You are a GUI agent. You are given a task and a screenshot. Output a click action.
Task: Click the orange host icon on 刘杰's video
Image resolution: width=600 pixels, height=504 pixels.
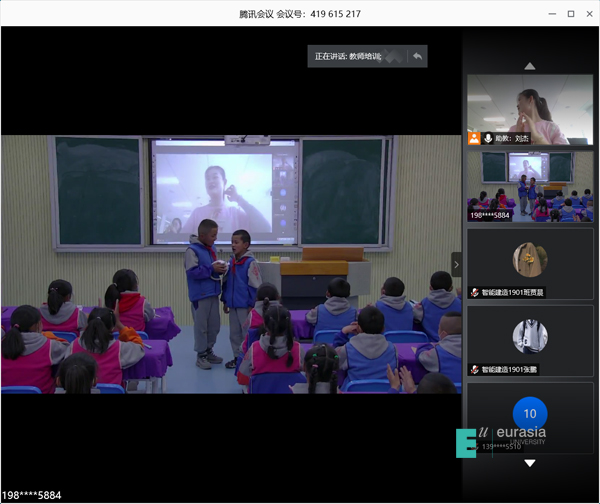click(475, 138)
